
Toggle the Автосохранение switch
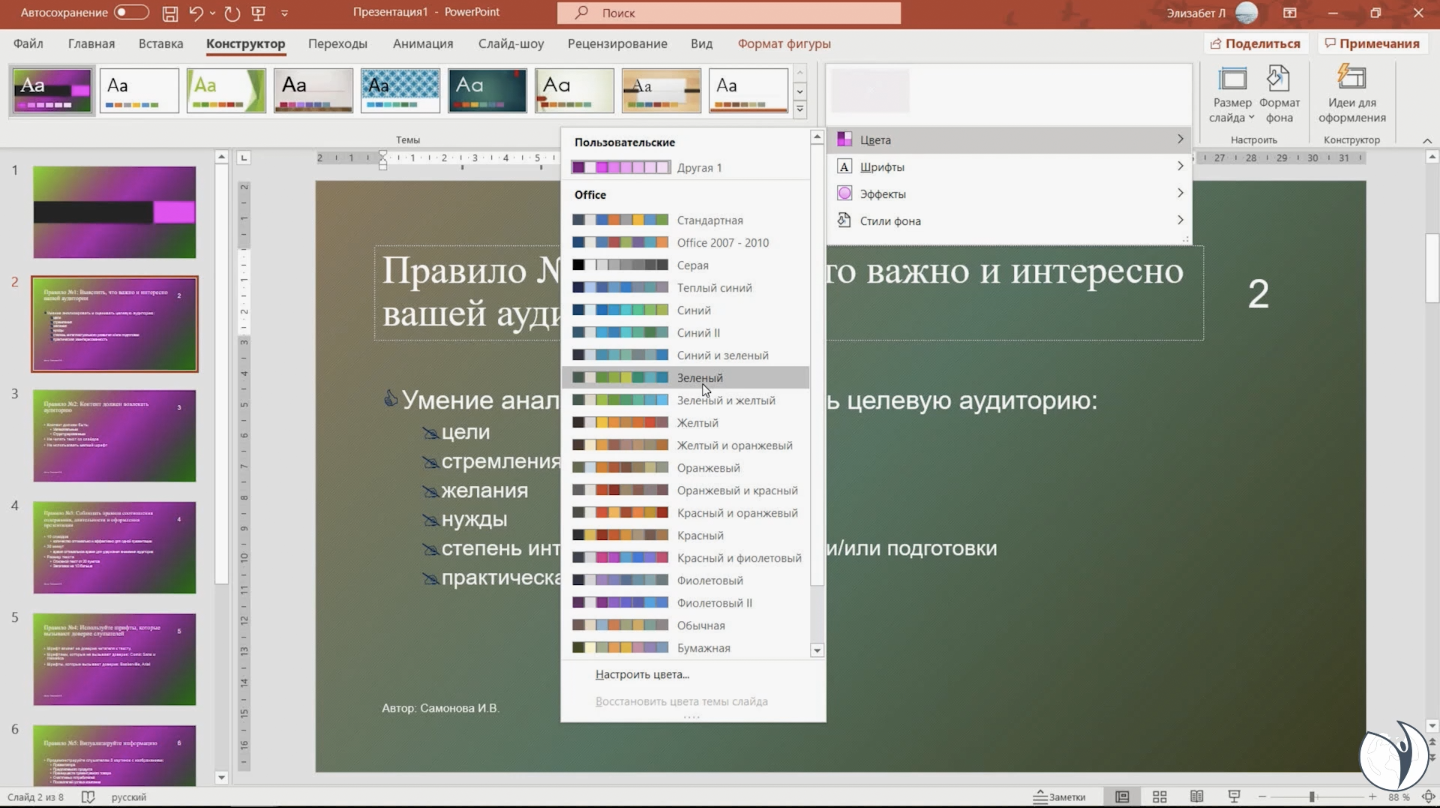(x=131, y=13)
